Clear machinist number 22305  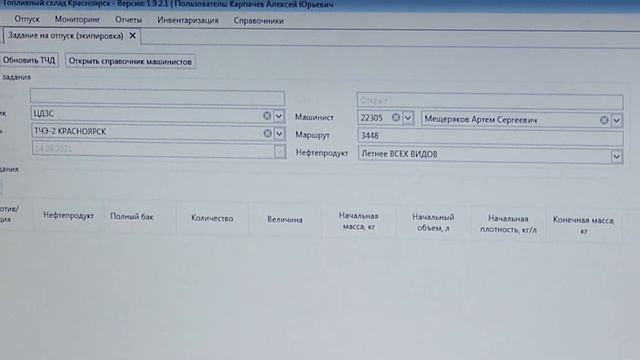pos(396,118)
